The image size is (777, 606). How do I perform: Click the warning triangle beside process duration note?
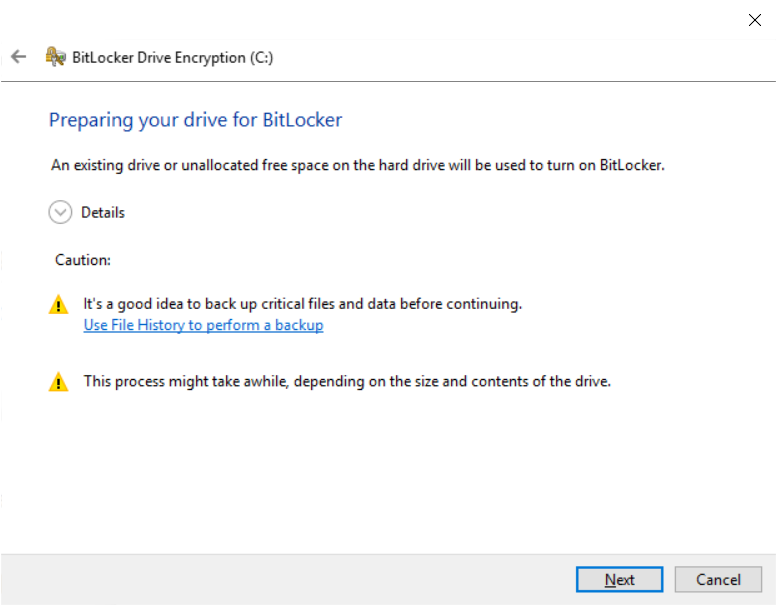[58, 382]
